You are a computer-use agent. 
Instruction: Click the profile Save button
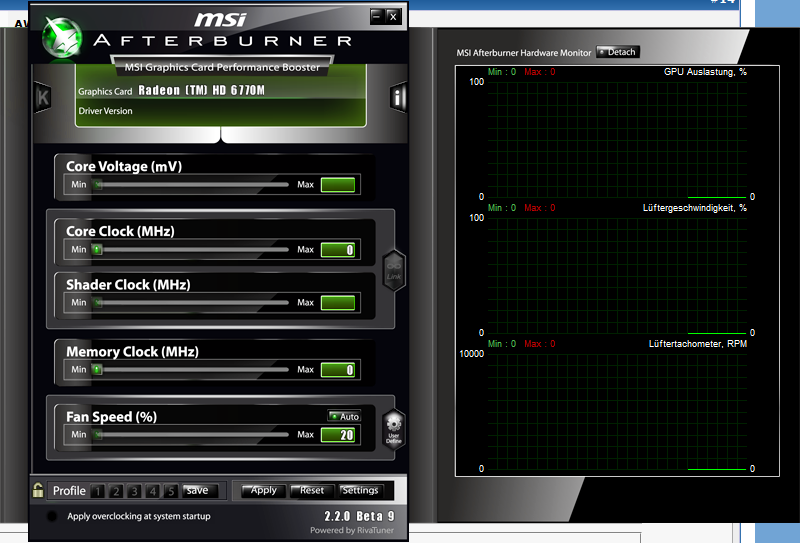[x=199, y=490]
